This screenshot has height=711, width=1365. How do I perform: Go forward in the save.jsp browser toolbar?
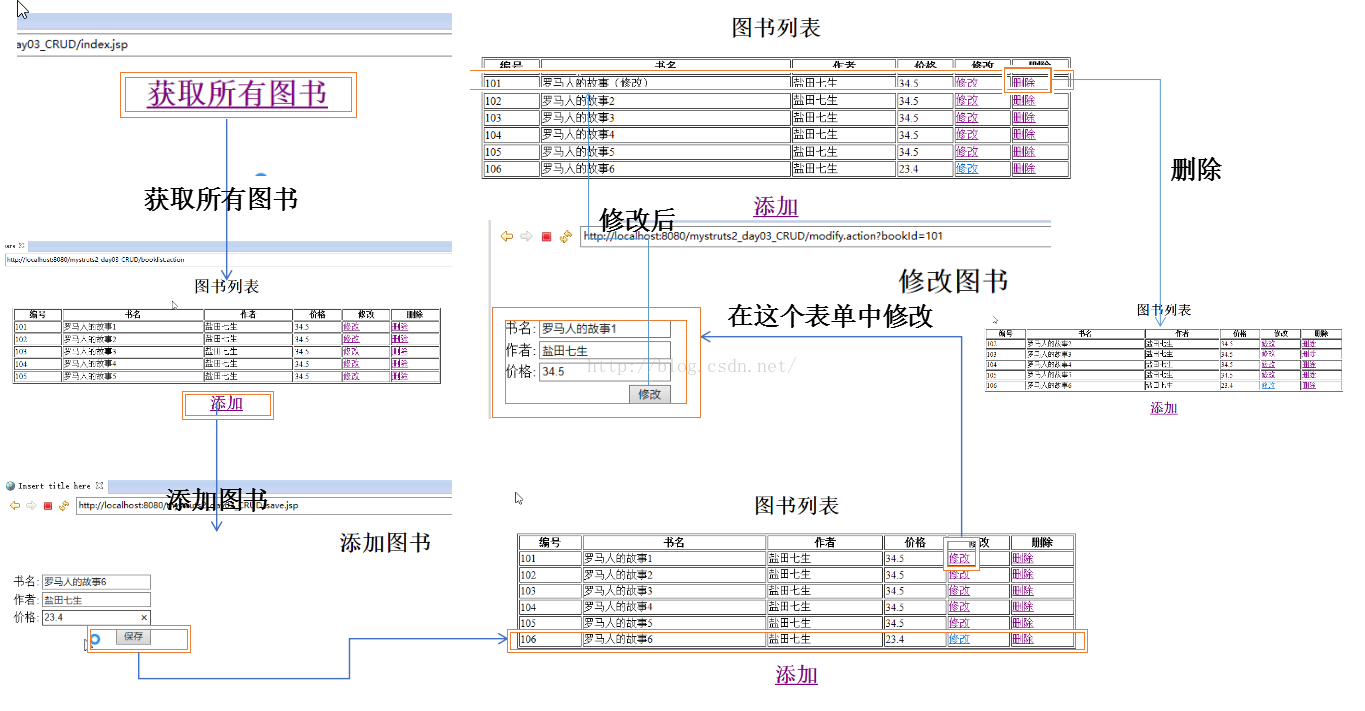pyautogui.click(x=31, y=505)
